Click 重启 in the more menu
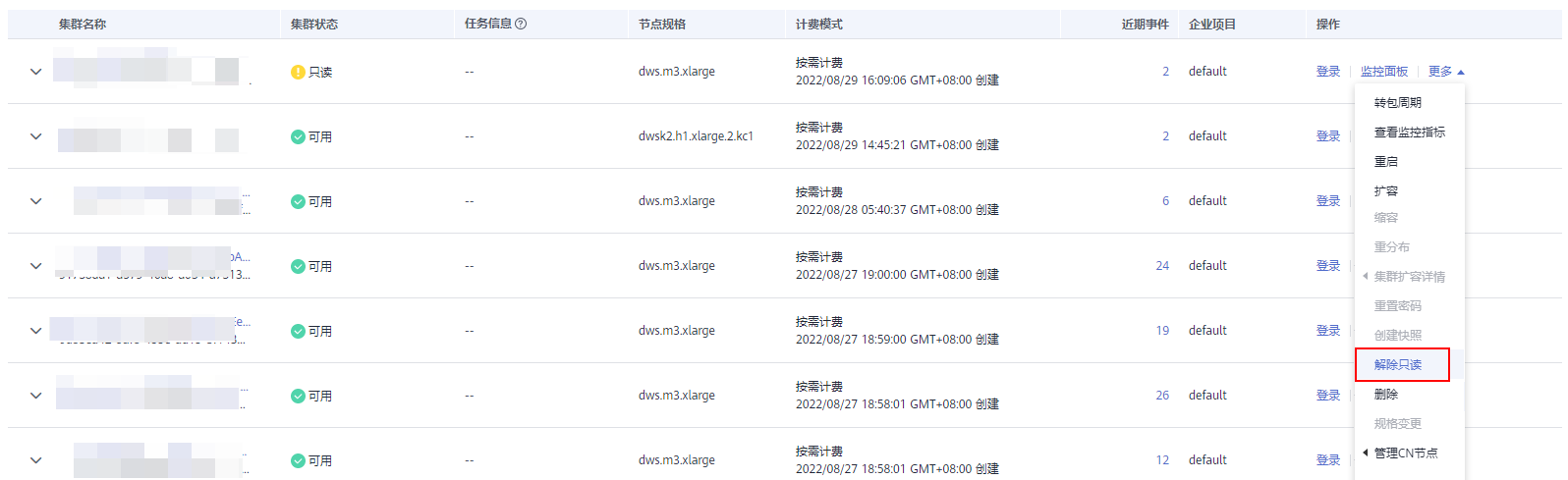1568x480 pixels. tap(1385, 161)
